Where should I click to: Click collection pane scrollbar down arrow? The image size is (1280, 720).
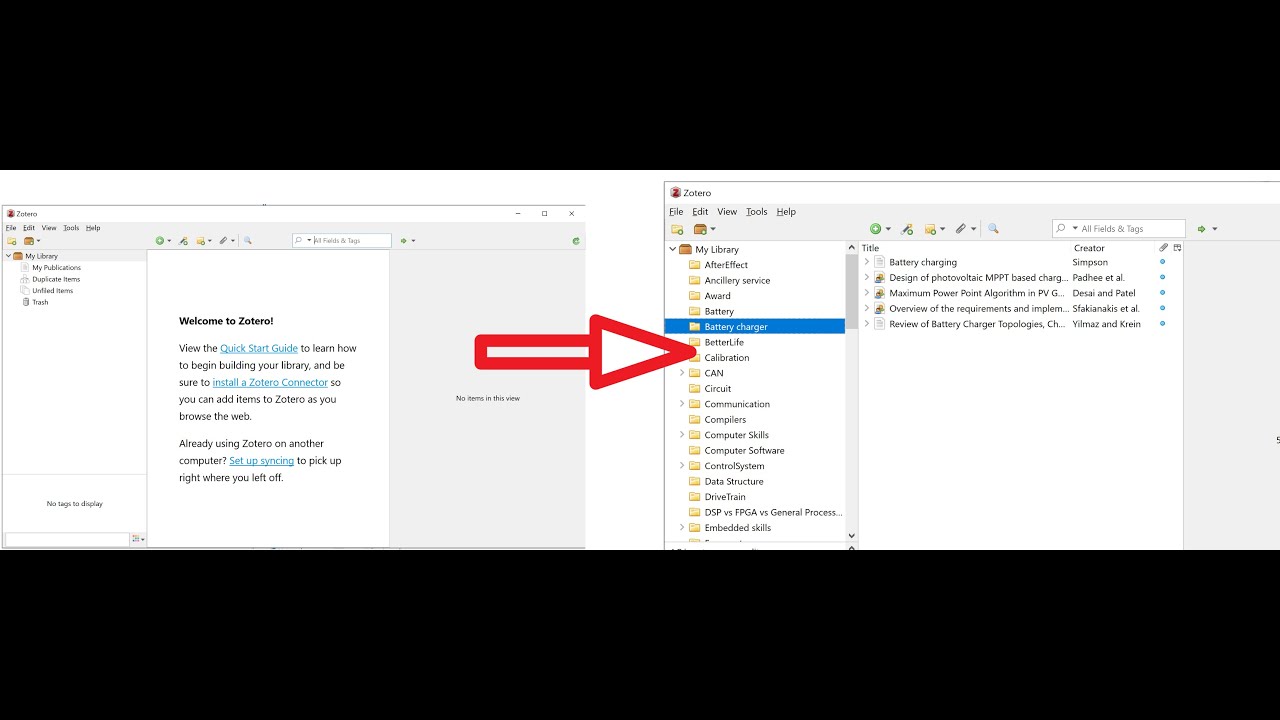pyautogui.click(x=851, y=536)
